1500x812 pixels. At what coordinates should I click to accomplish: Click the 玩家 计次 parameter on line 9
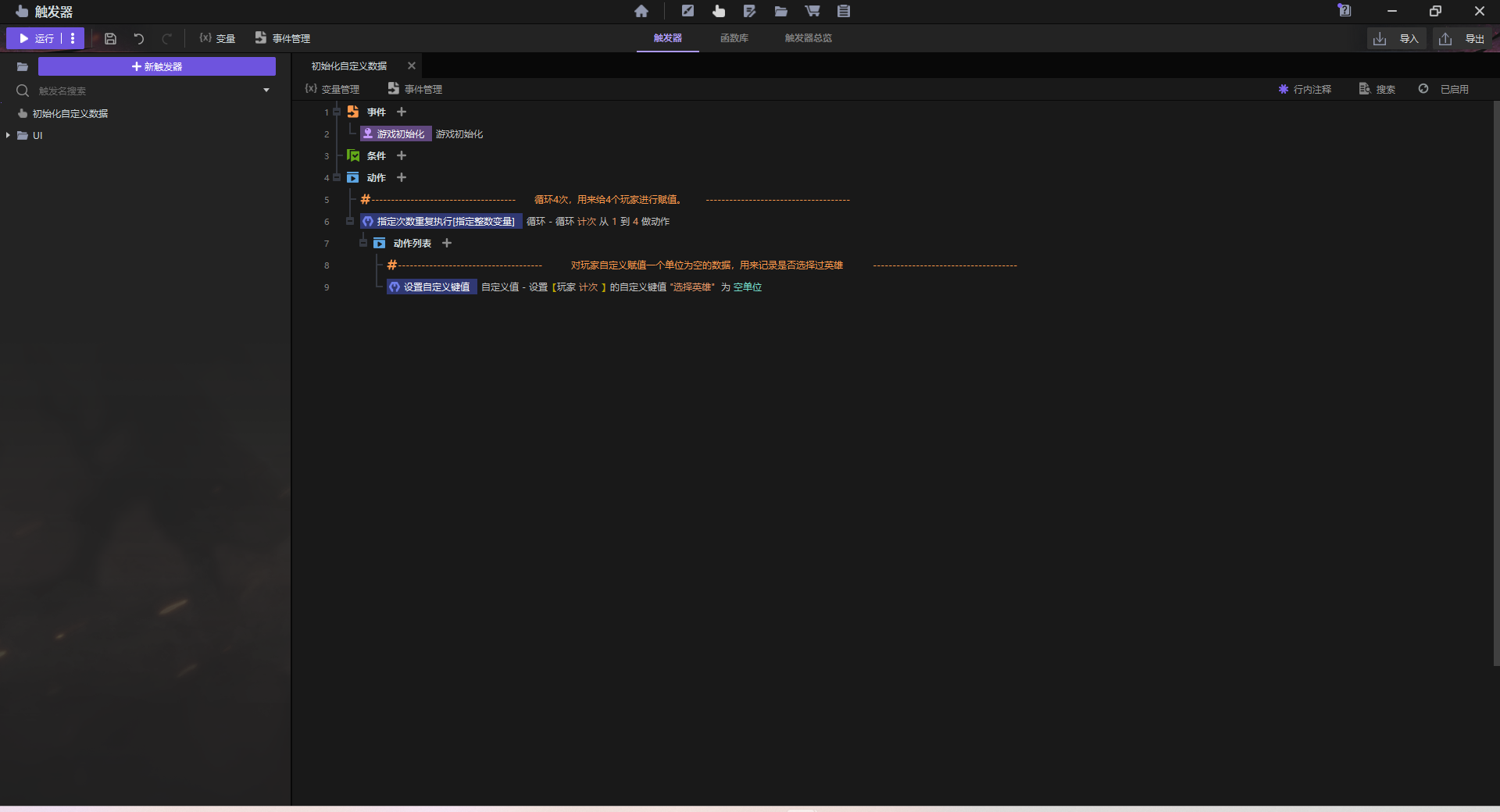[577, 287]
